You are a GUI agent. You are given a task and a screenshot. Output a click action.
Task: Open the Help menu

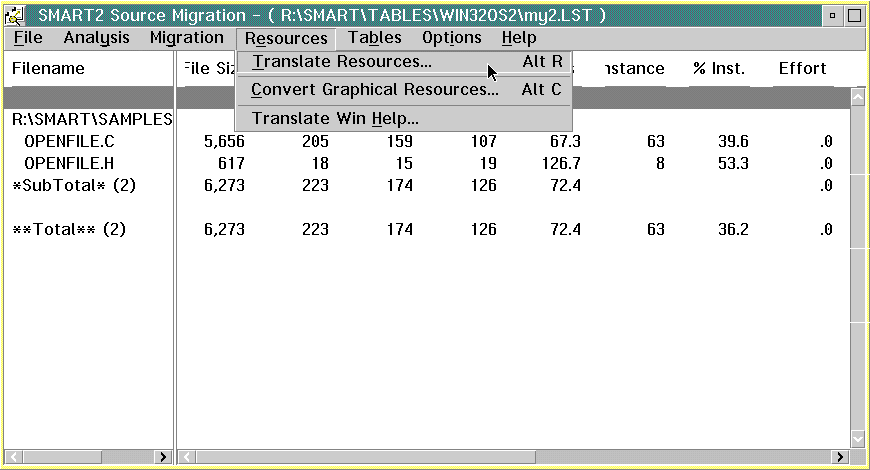[x=519, y=38]
